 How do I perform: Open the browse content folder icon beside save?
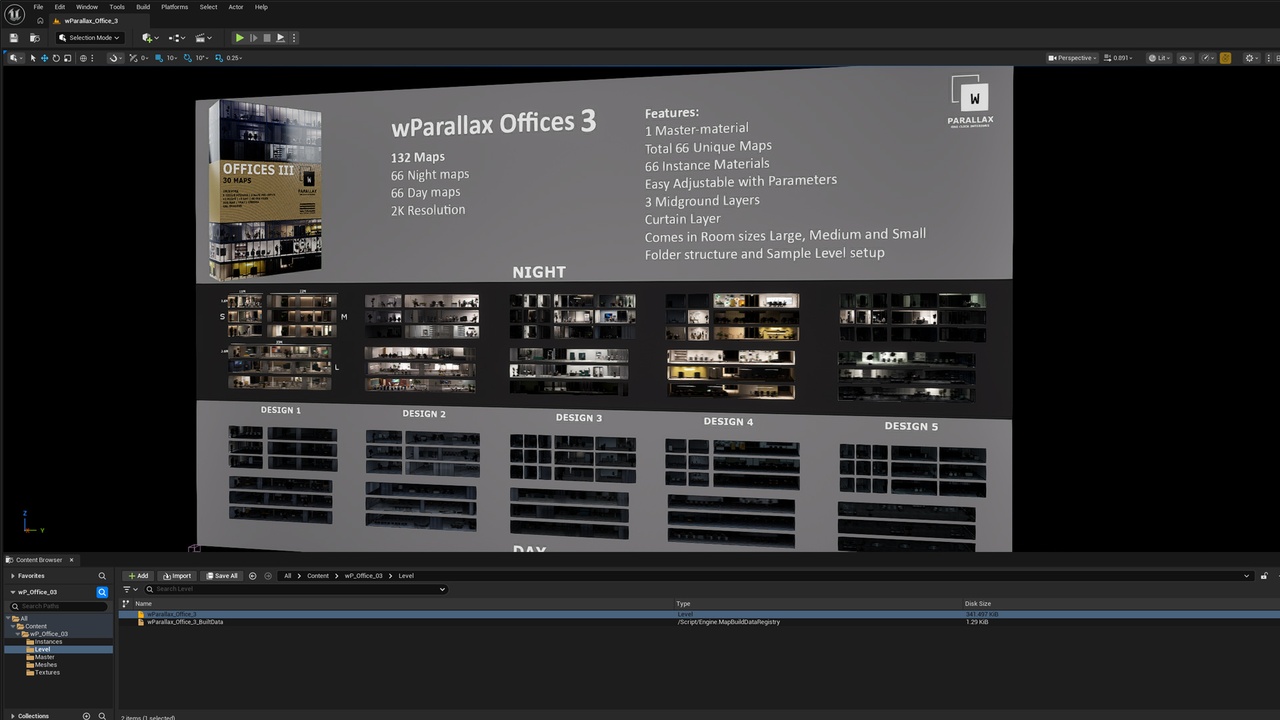(x=34, y=38)
